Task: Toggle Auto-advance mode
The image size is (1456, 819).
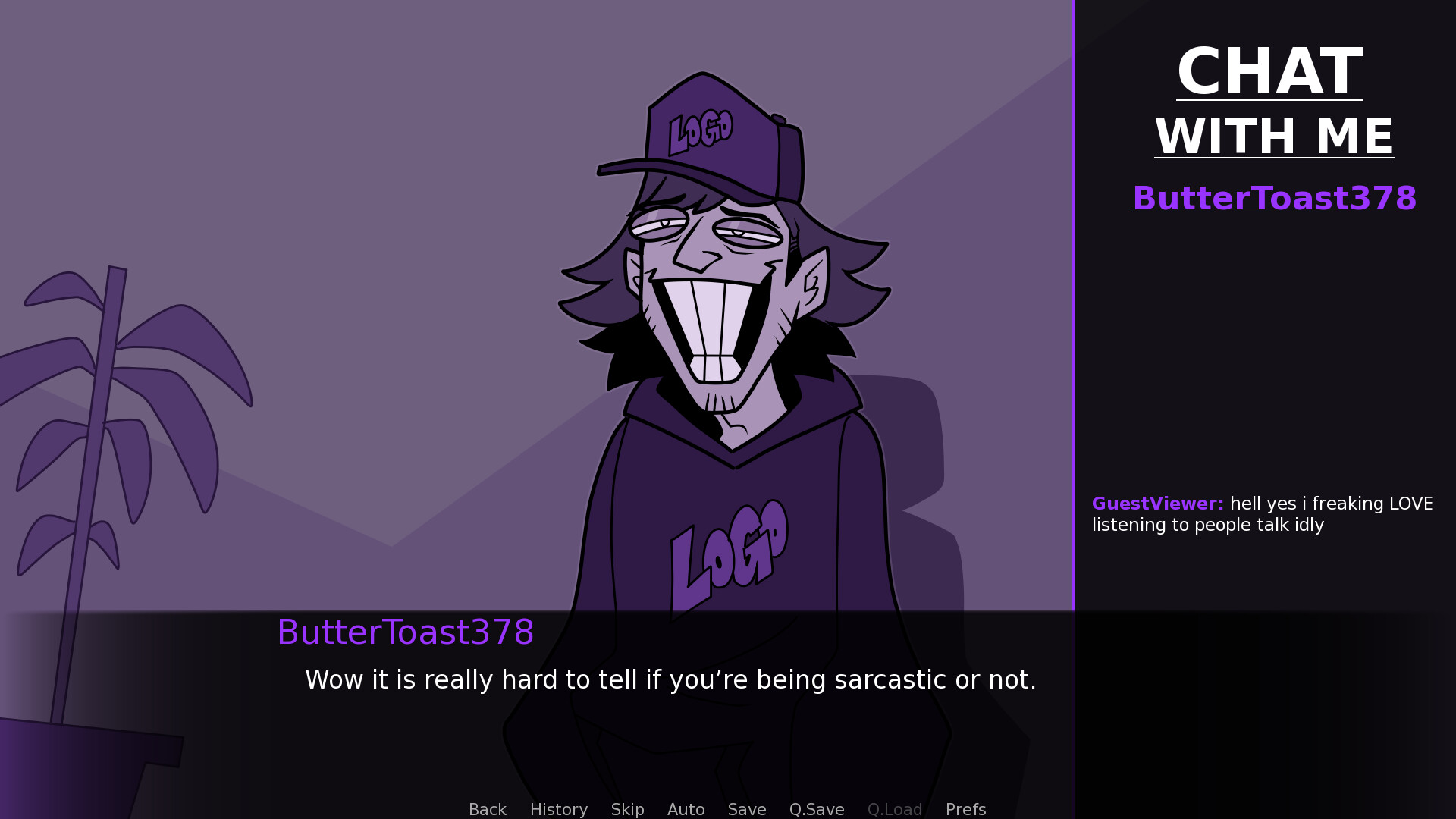Action: (686, 809)
